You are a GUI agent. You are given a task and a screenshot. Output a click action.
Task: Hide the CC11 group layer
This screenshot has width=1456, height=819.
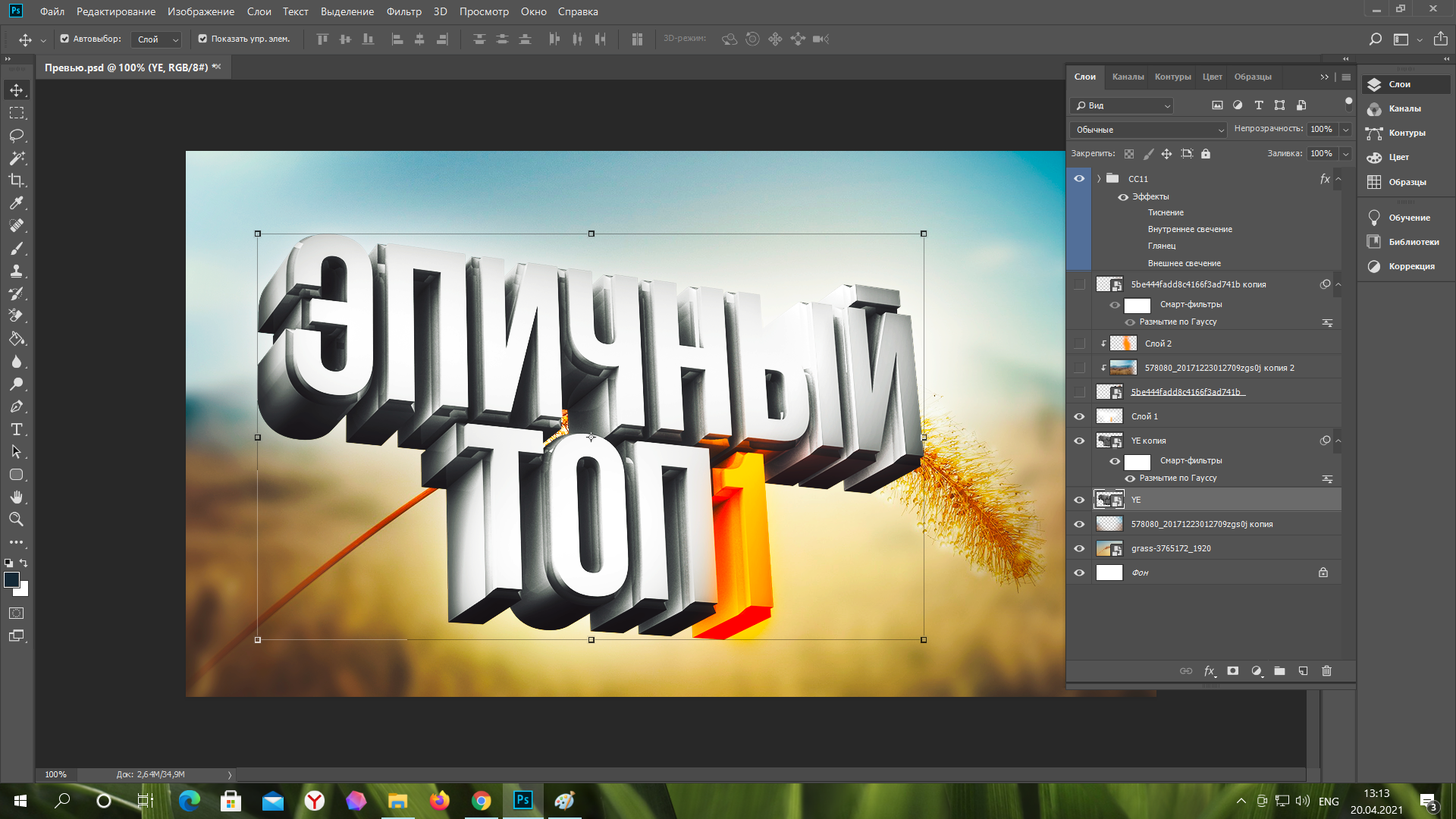pyautogui.click(x=1079, y=179)
